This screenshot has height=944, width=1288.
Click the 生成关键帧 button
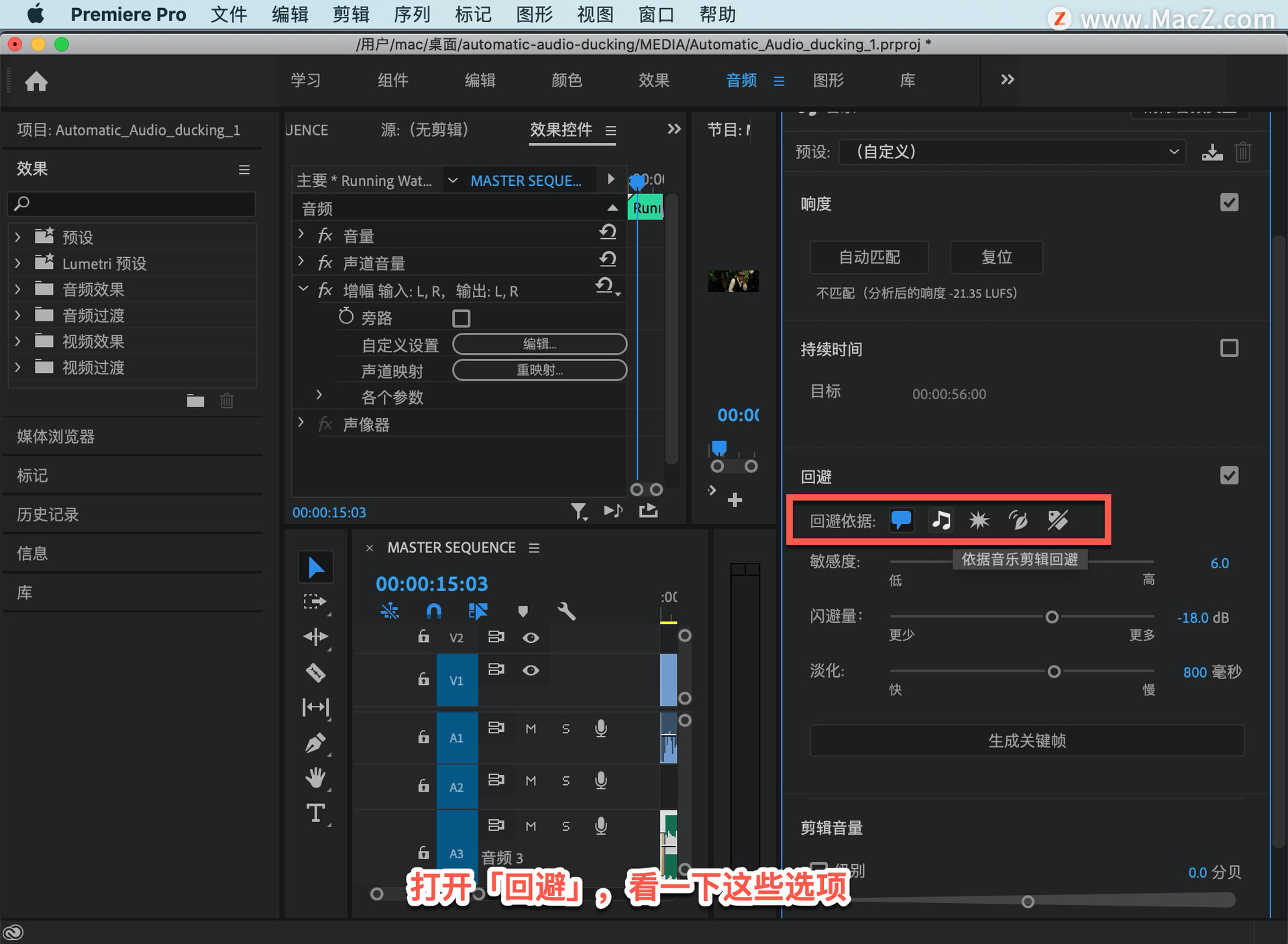tap(1027, 741)
